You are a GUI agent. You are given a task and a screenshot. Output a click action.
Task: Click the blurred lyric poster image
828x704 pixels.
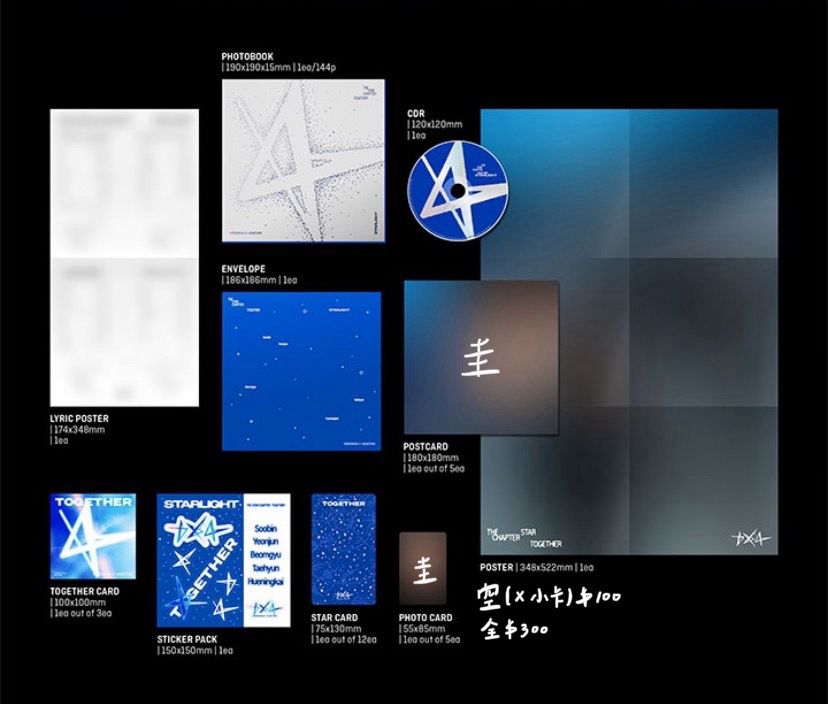tap(124, 257)
